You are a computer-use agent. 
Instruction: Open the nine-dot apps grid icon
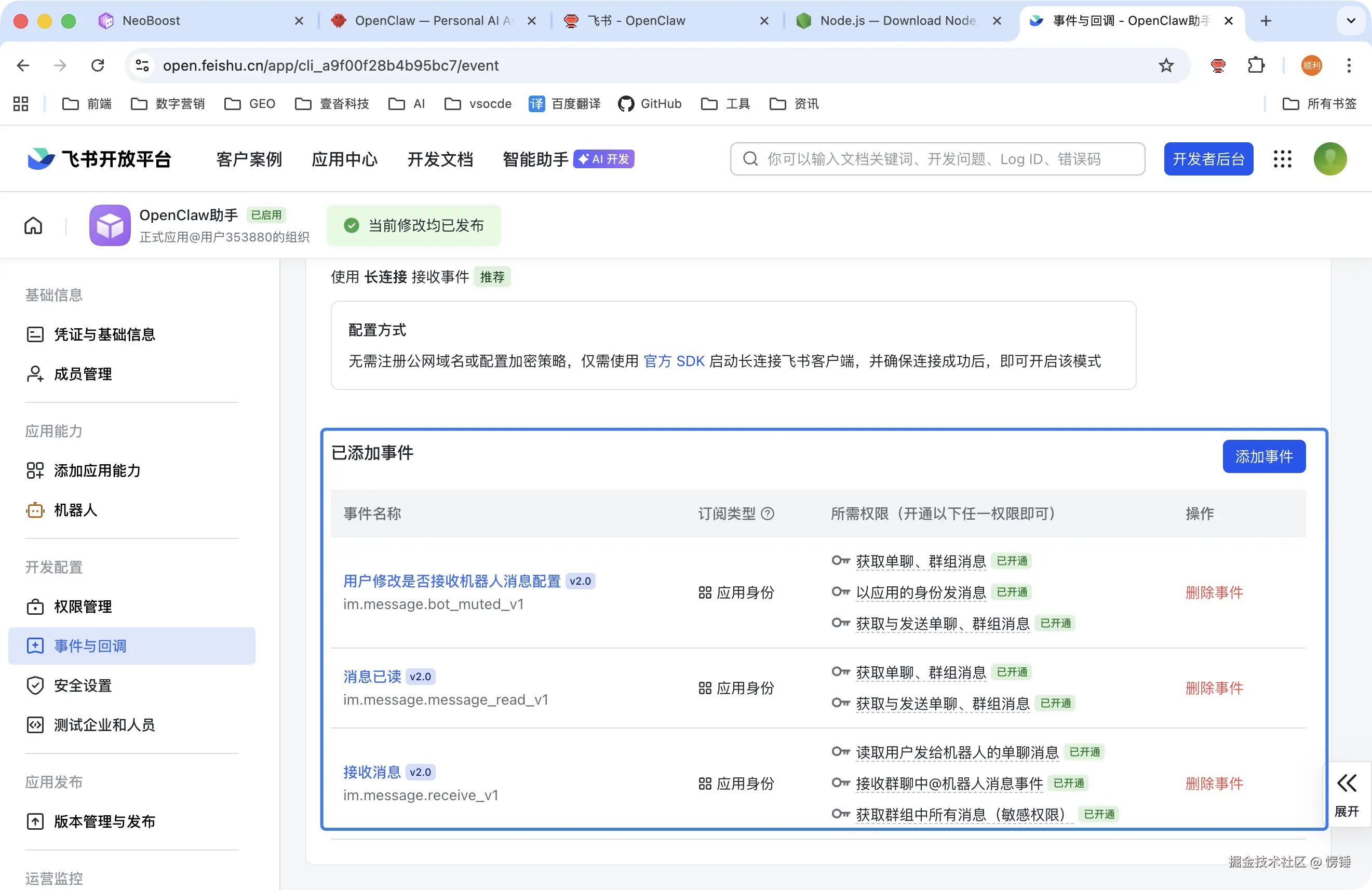(1283, 159)
